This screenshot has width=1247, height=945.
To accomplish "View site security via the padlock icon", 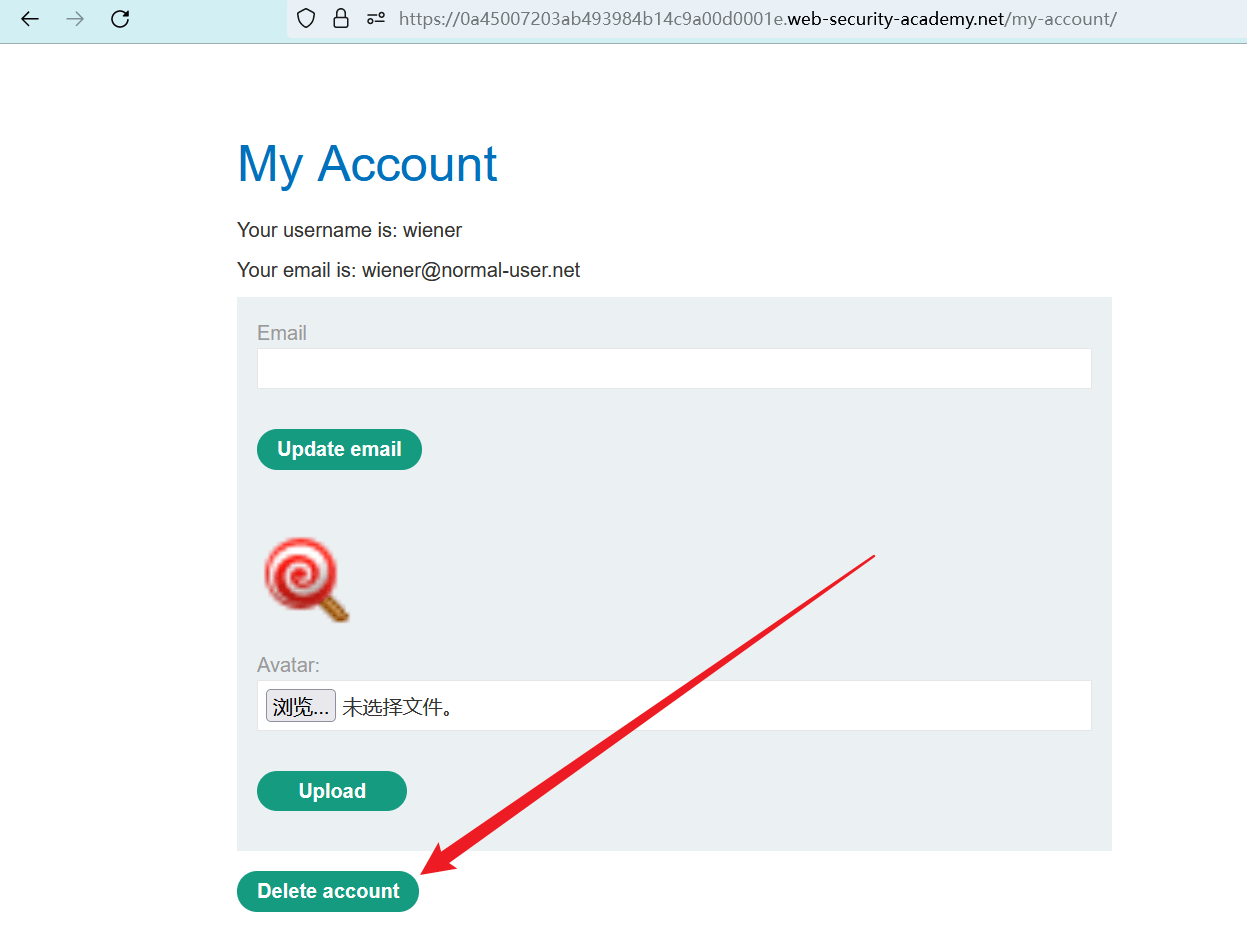I will 341,18.
